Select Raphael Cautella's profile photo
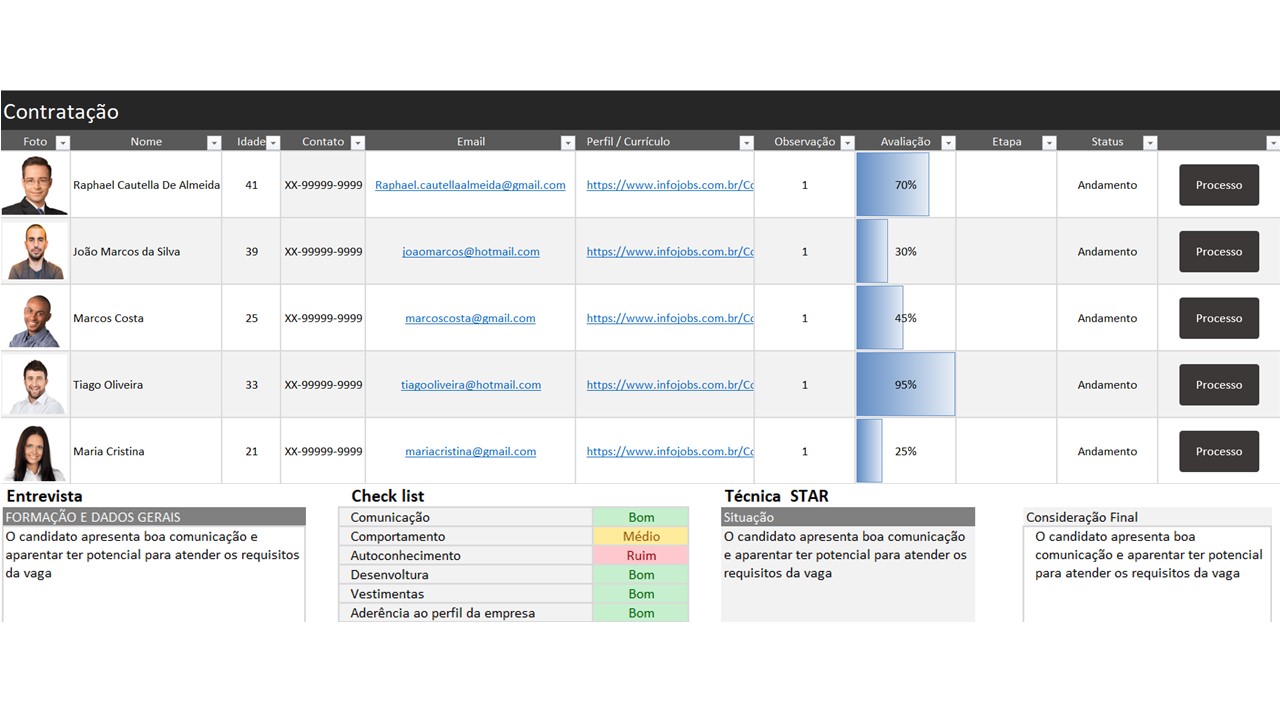The height and width of the screenshot is (720, 1280). coord(35,185)
